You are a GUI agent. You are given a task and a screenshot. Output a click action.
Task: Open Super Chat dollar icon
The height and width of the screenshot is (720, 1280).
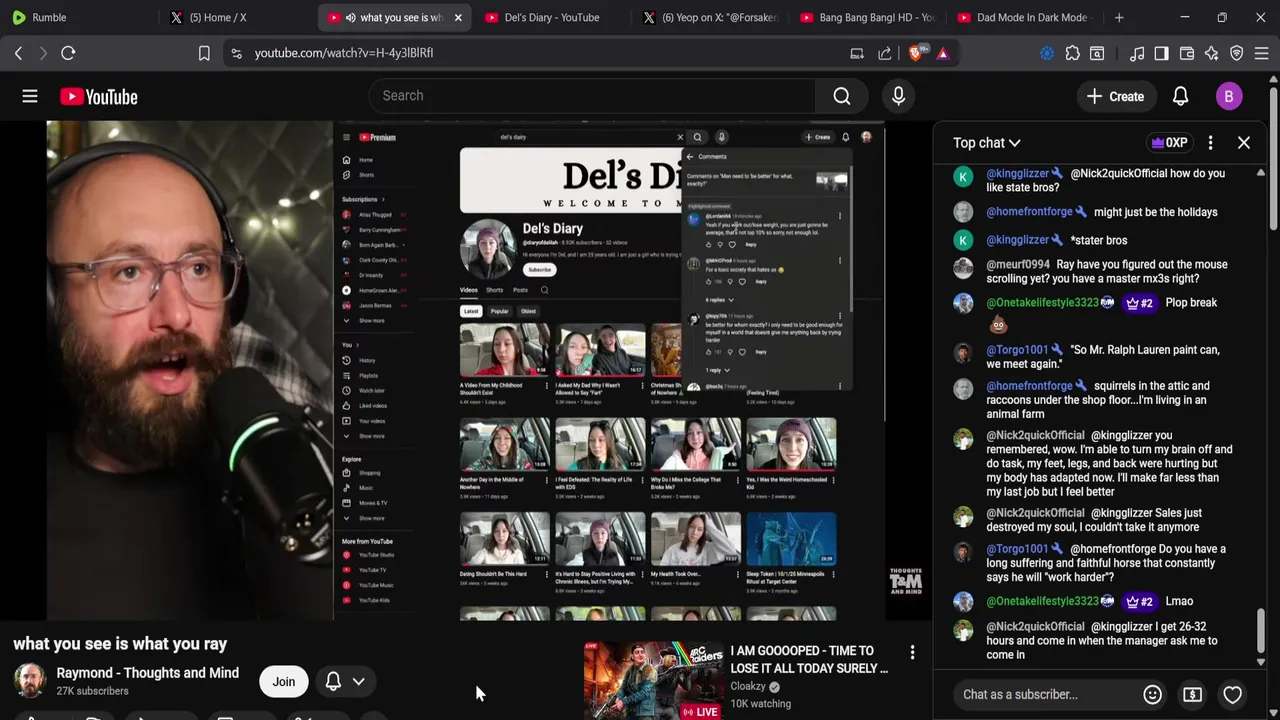[1192, 694]
